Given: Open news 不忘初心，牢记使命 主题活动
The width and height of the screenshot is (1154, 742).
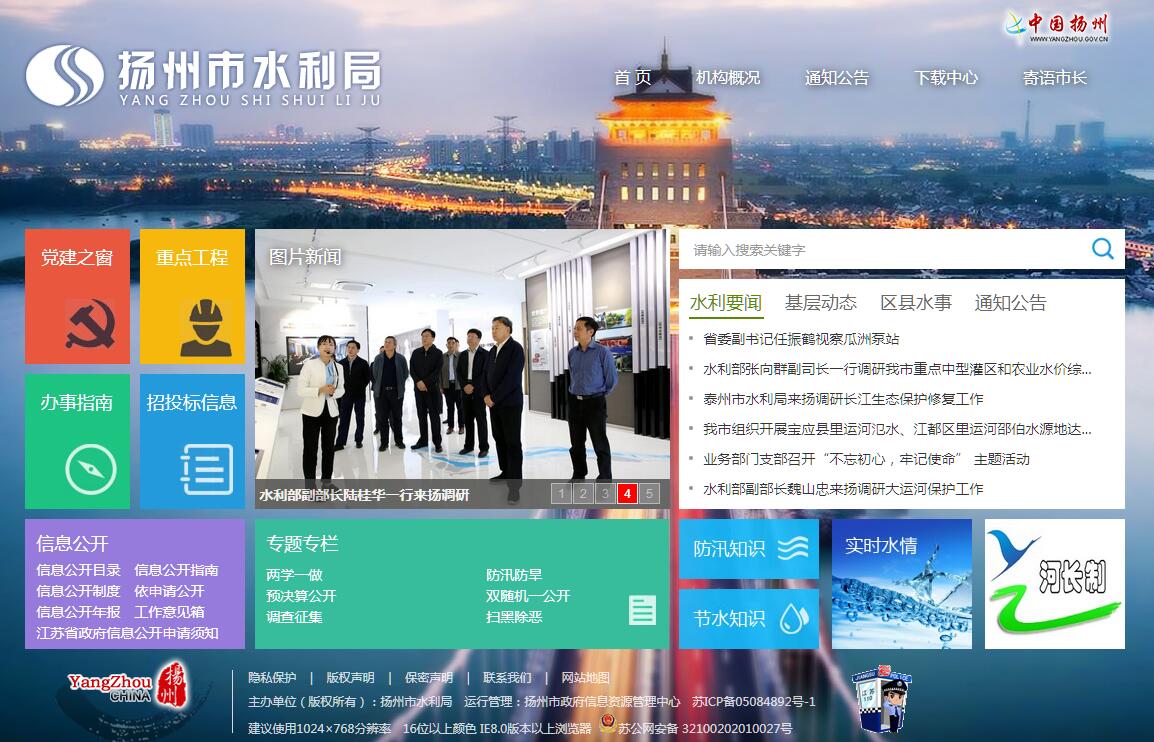Looking at the screenshot, I should coord(866,459).
